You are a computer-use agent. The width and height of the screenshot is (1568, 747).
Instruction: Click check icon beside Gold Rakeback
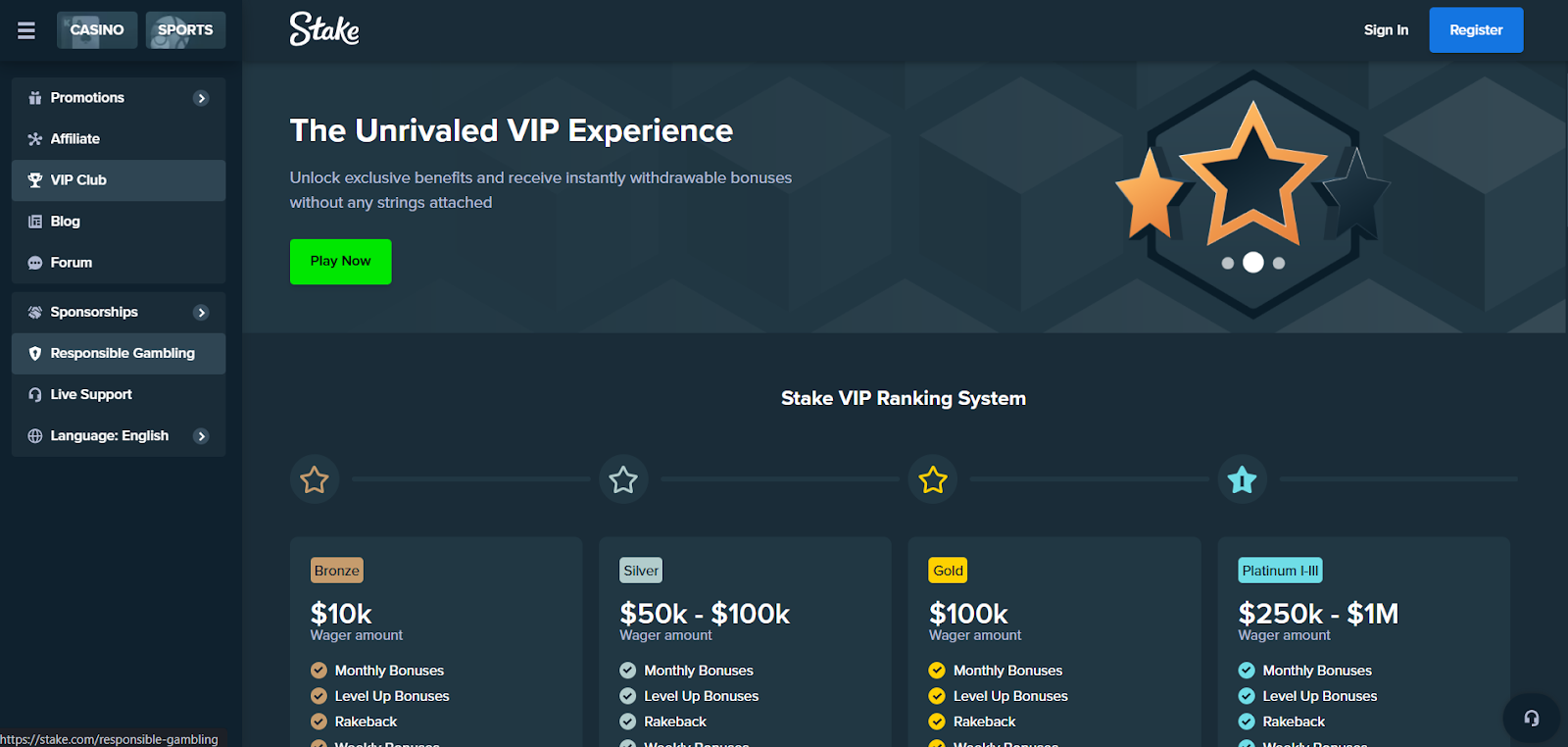pos(937,722)
